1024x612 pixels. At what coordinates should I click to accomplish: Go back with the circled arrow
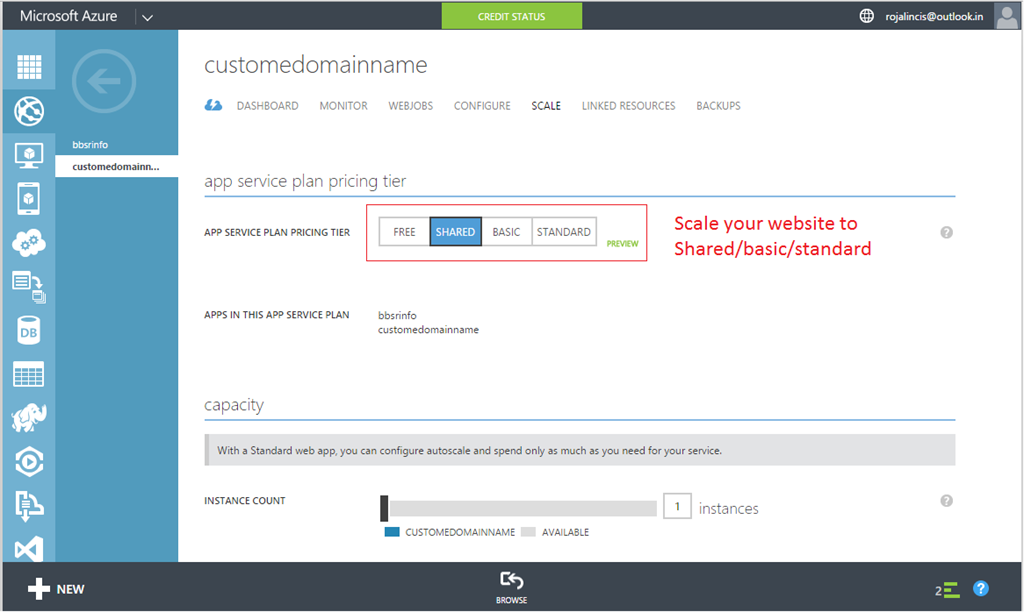(104, 81)
